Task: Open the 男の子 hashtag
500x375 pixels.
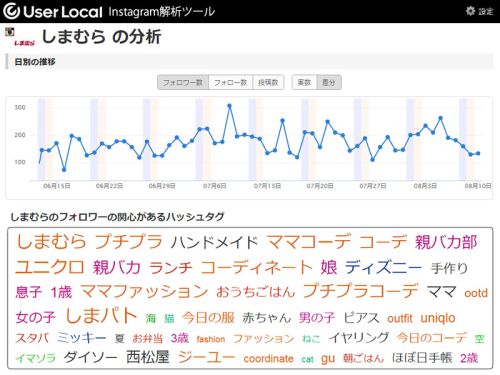Action: click(317, 318)
